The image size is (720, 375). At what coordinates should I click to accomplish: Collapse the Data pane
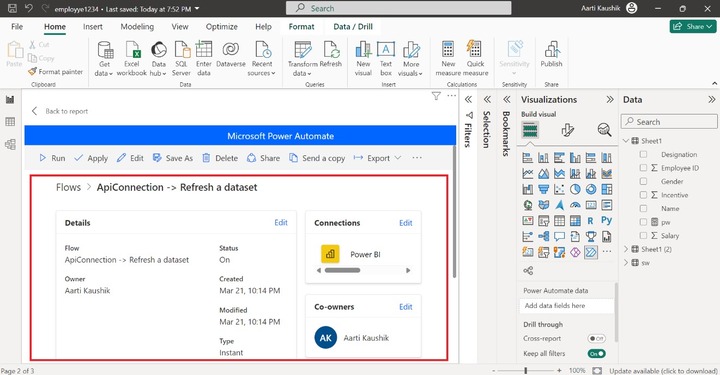pos(712,100)
